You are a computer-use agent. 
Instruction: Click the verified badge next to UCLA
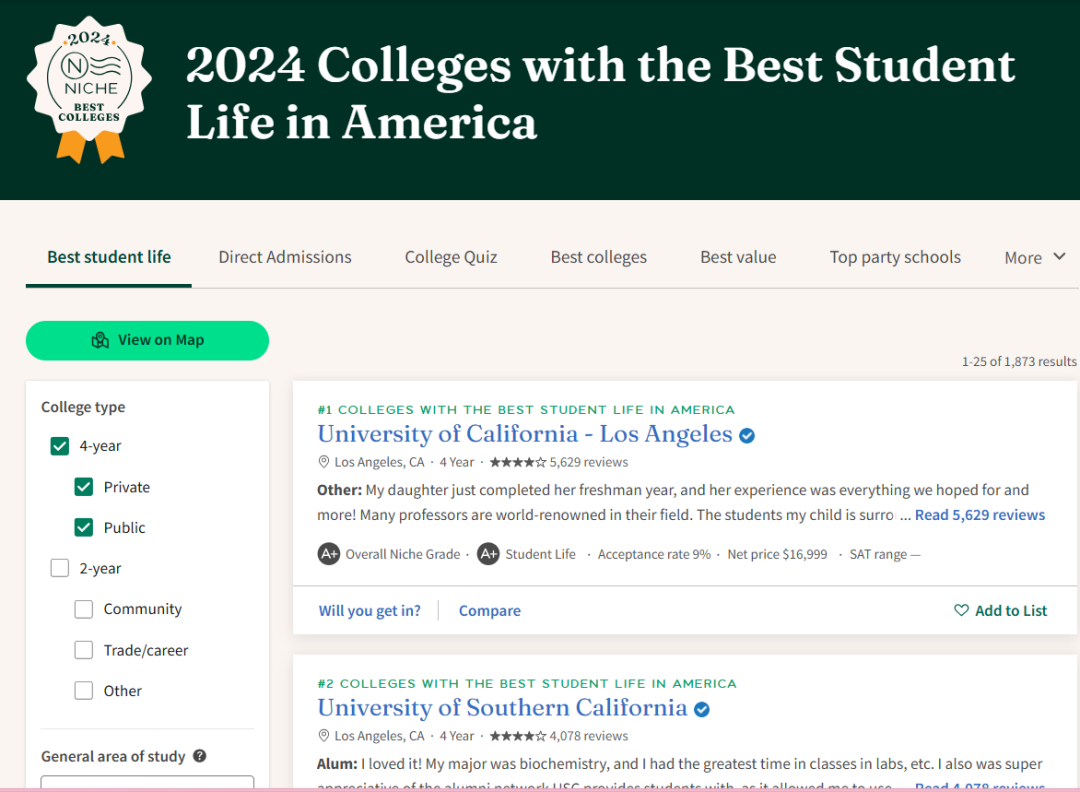coord(747,435)
